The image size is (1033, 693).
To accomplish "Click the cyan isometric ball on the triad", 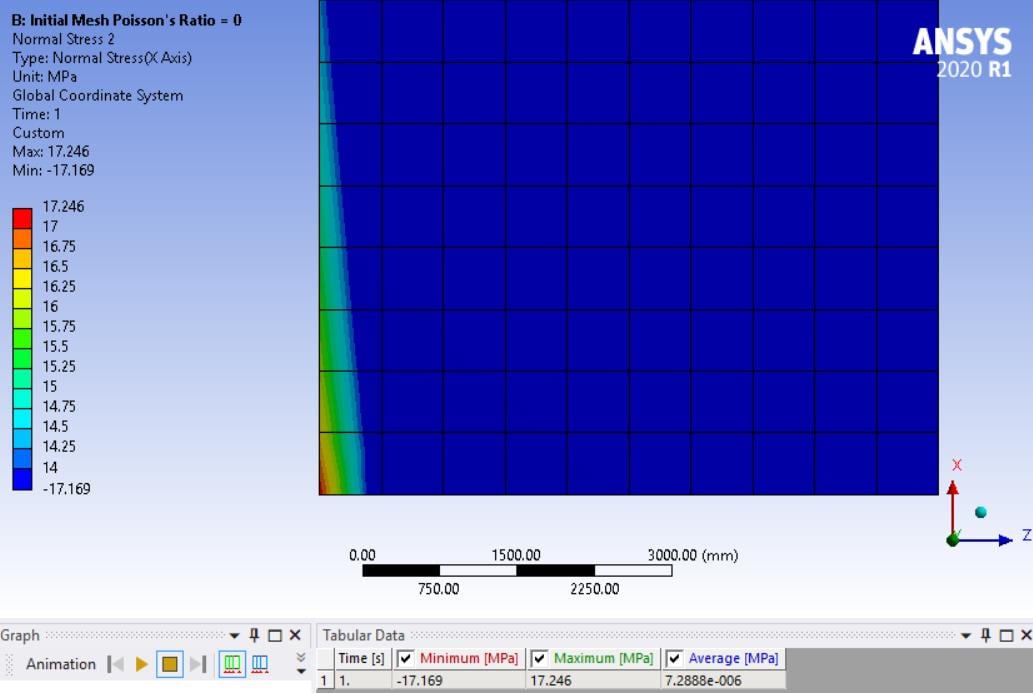I will (x=981, y=512).
